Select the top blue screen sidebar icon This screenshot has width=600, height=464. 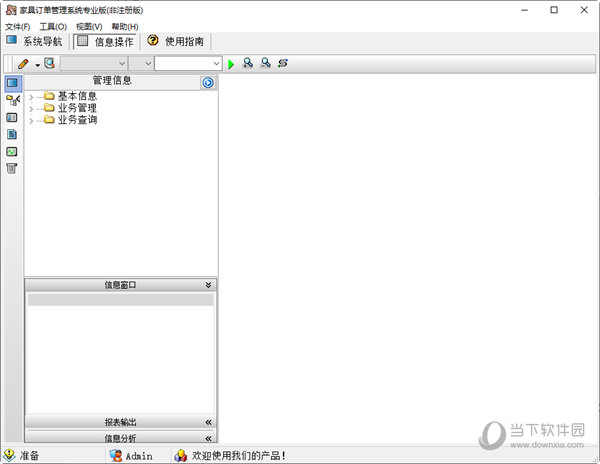pos(12,83)
